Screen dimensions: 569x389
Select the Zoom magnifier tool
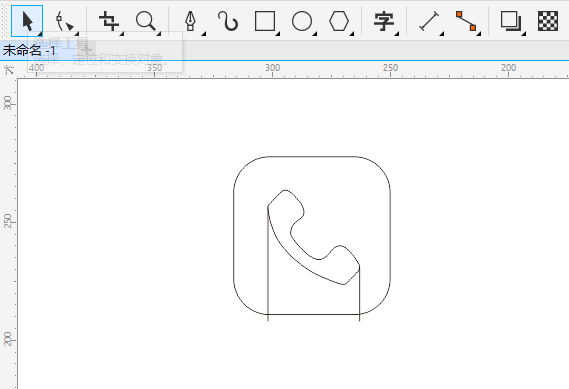click(x=146, y=21)
